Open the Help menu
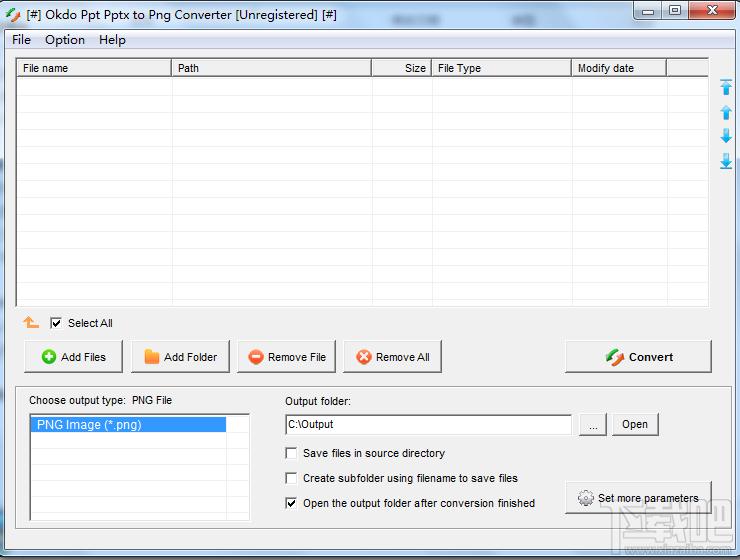The image size is (740, 560). (112, 40)
